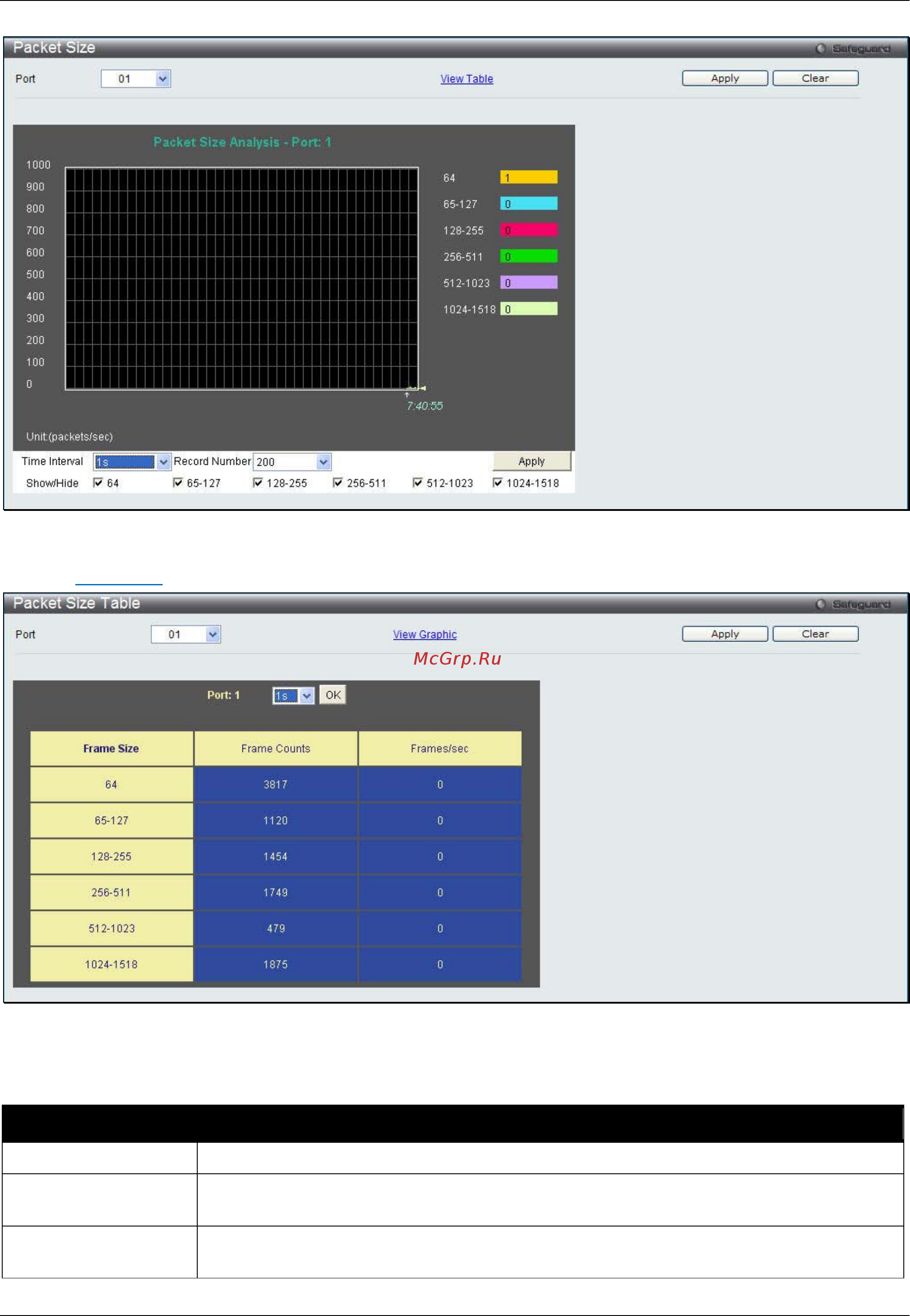The height and width of the screenshot is (1316, 910).
Task: Click frame count cell 3817
Action: [275, 785]
